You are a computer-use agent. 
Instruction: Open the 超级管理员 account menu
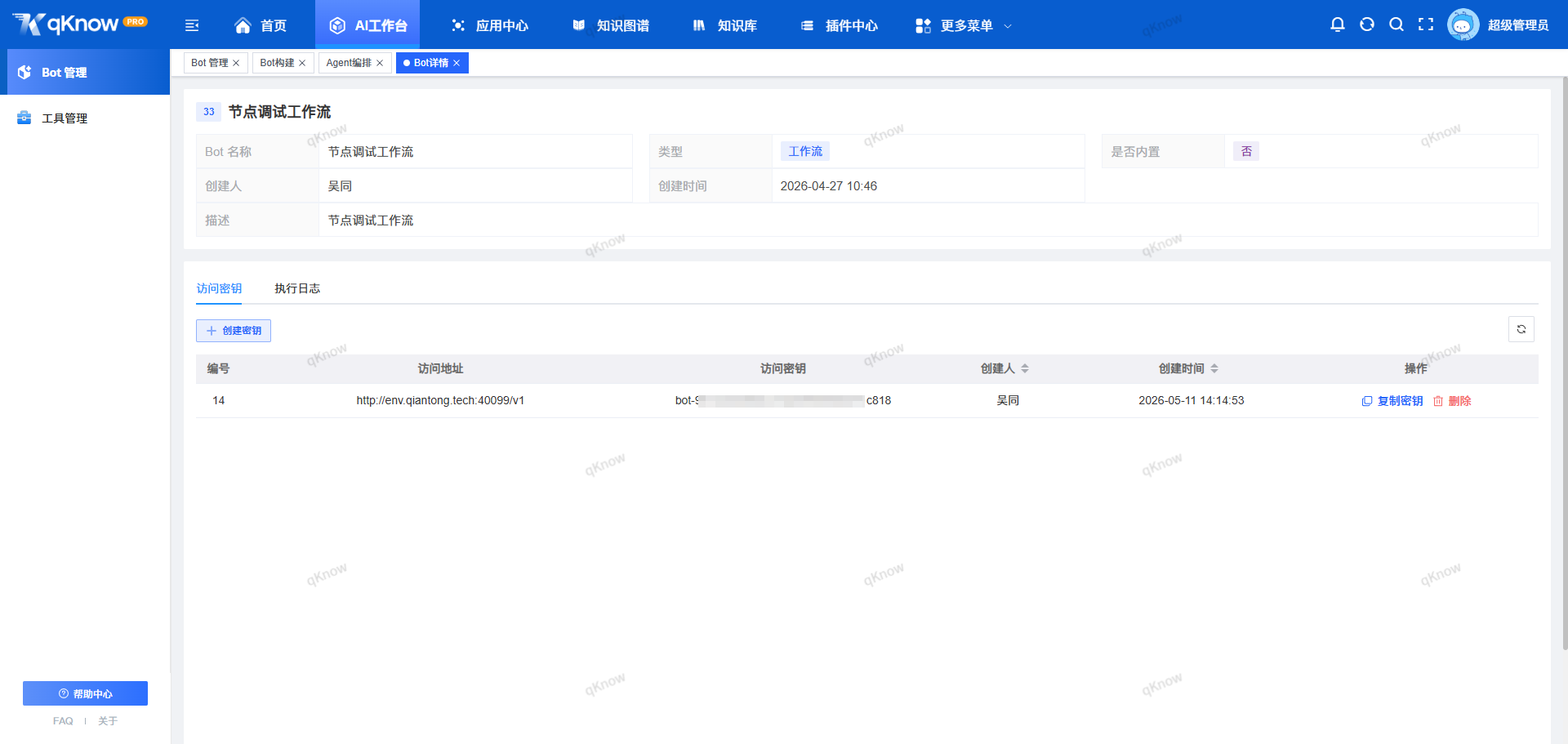click(1518, 25)
